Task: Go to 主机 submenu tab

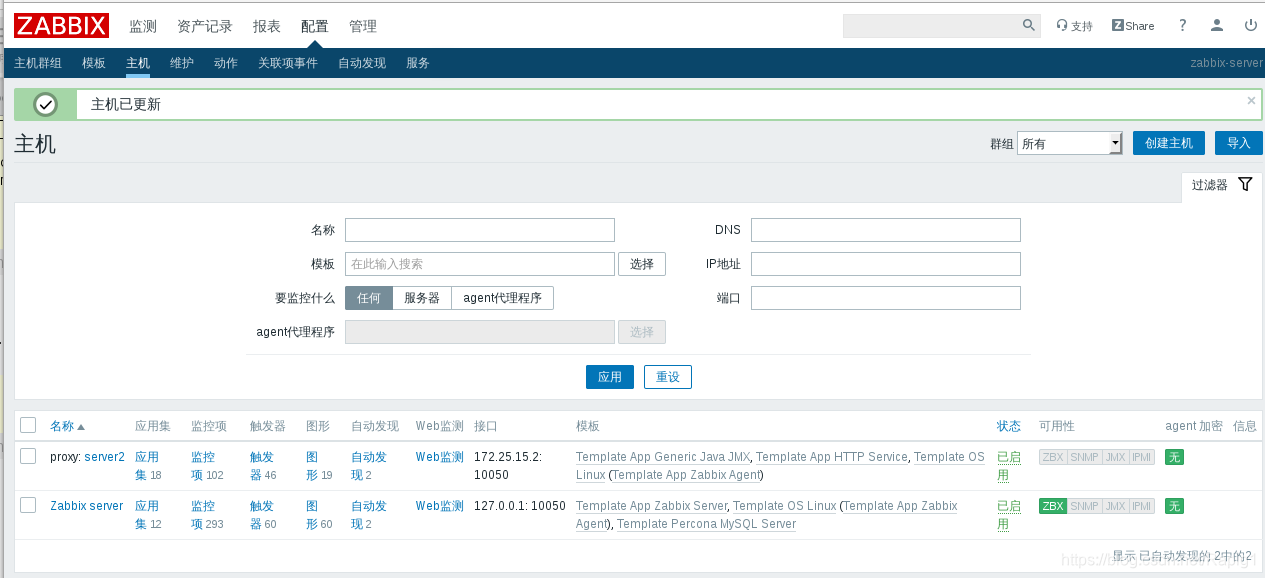Action: (138, 63)
